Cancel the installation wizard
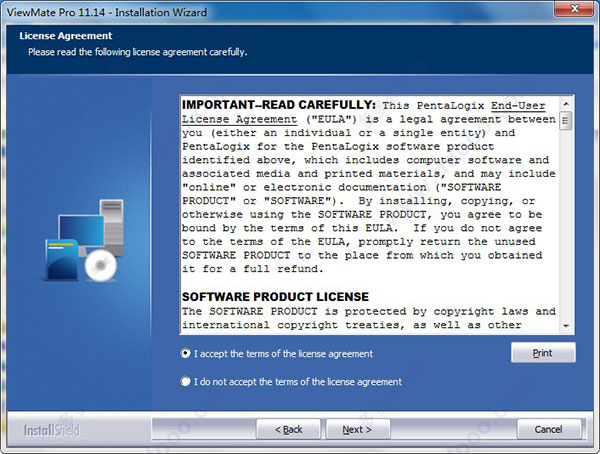The image size is (600, 454). [549, 430]
